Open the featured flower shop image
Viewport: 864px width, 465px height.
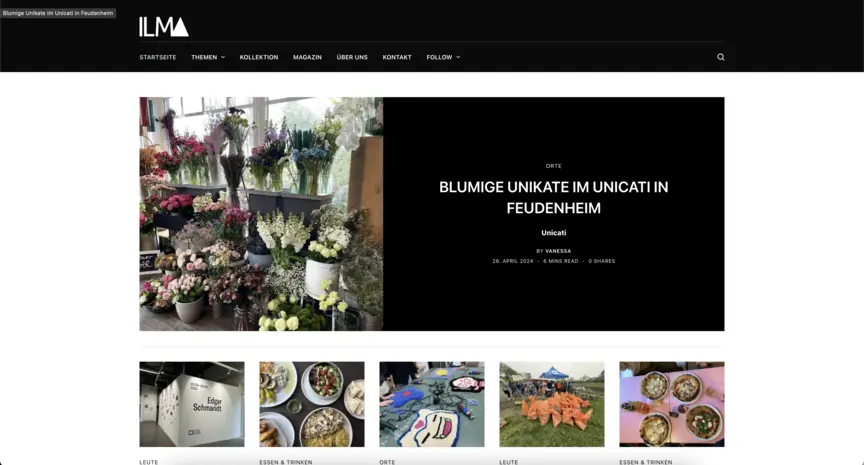[x=261, y=214]
